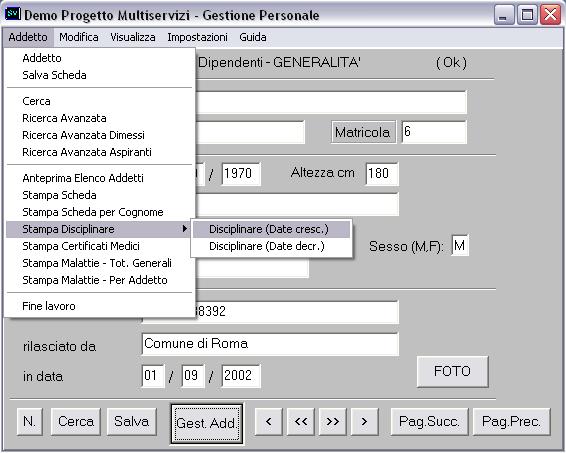
Task: Click the Pag.Prec. button
Action: click(511, 422)
